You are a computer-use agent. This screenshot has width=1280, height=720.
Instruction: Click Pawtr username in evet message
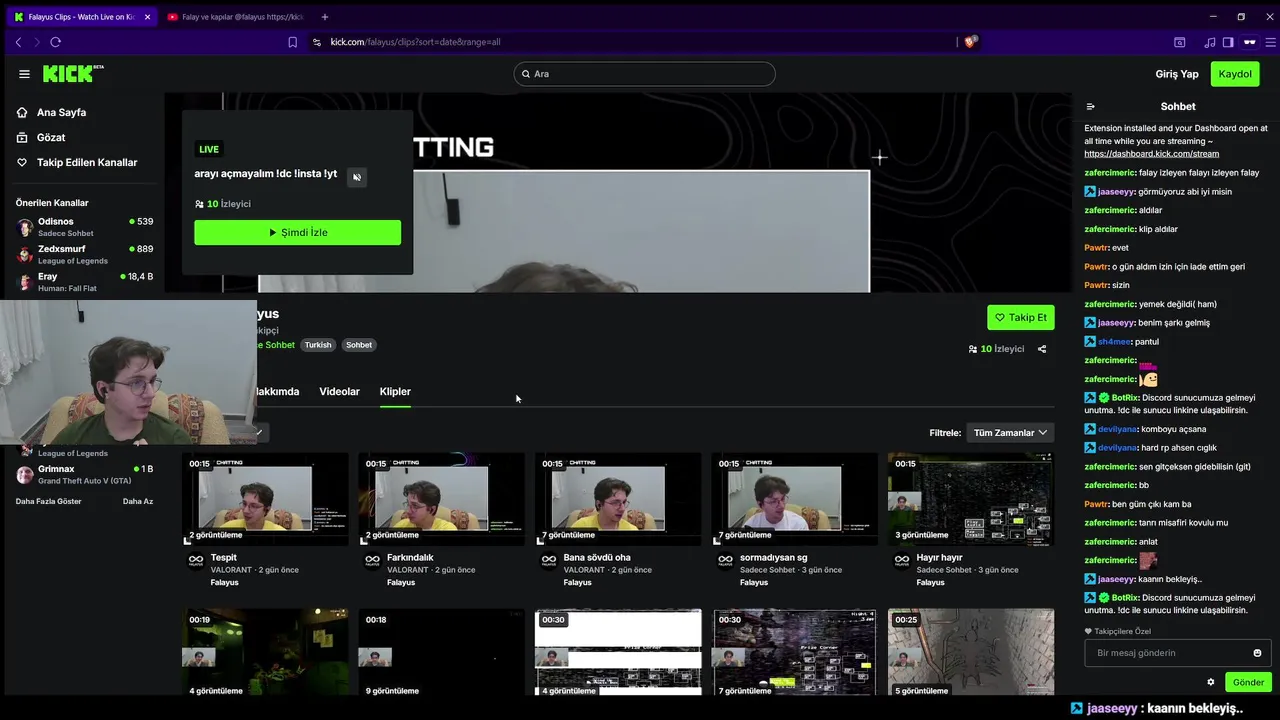pyautogui.click(x=1096, y=248)
